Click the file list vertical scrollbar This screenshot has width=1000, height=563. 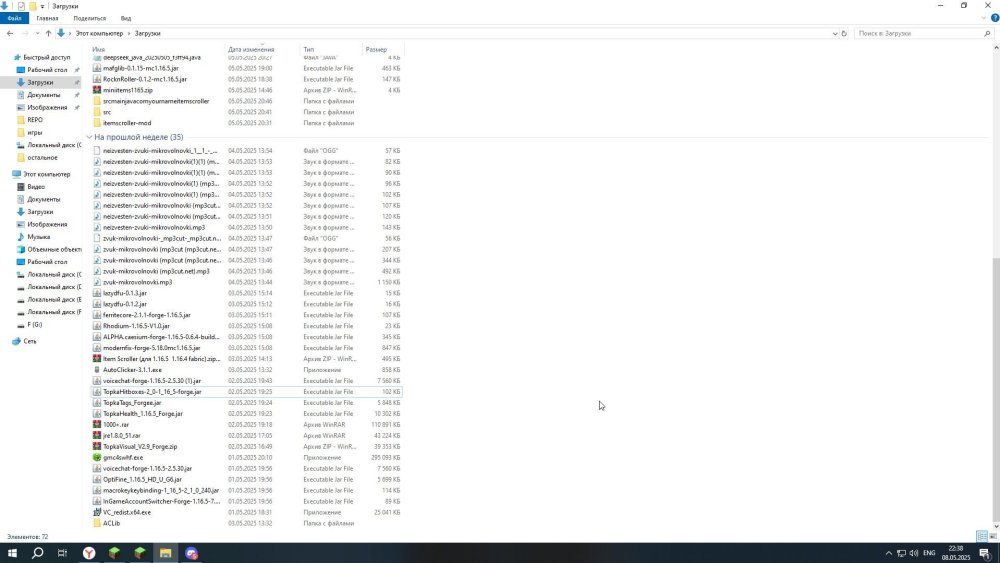[996, 389]
